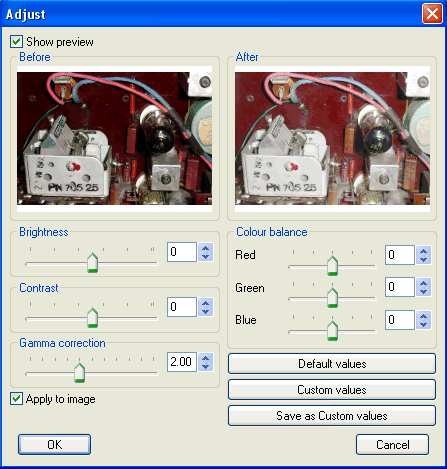Click the Default values button

pos(332,364)
